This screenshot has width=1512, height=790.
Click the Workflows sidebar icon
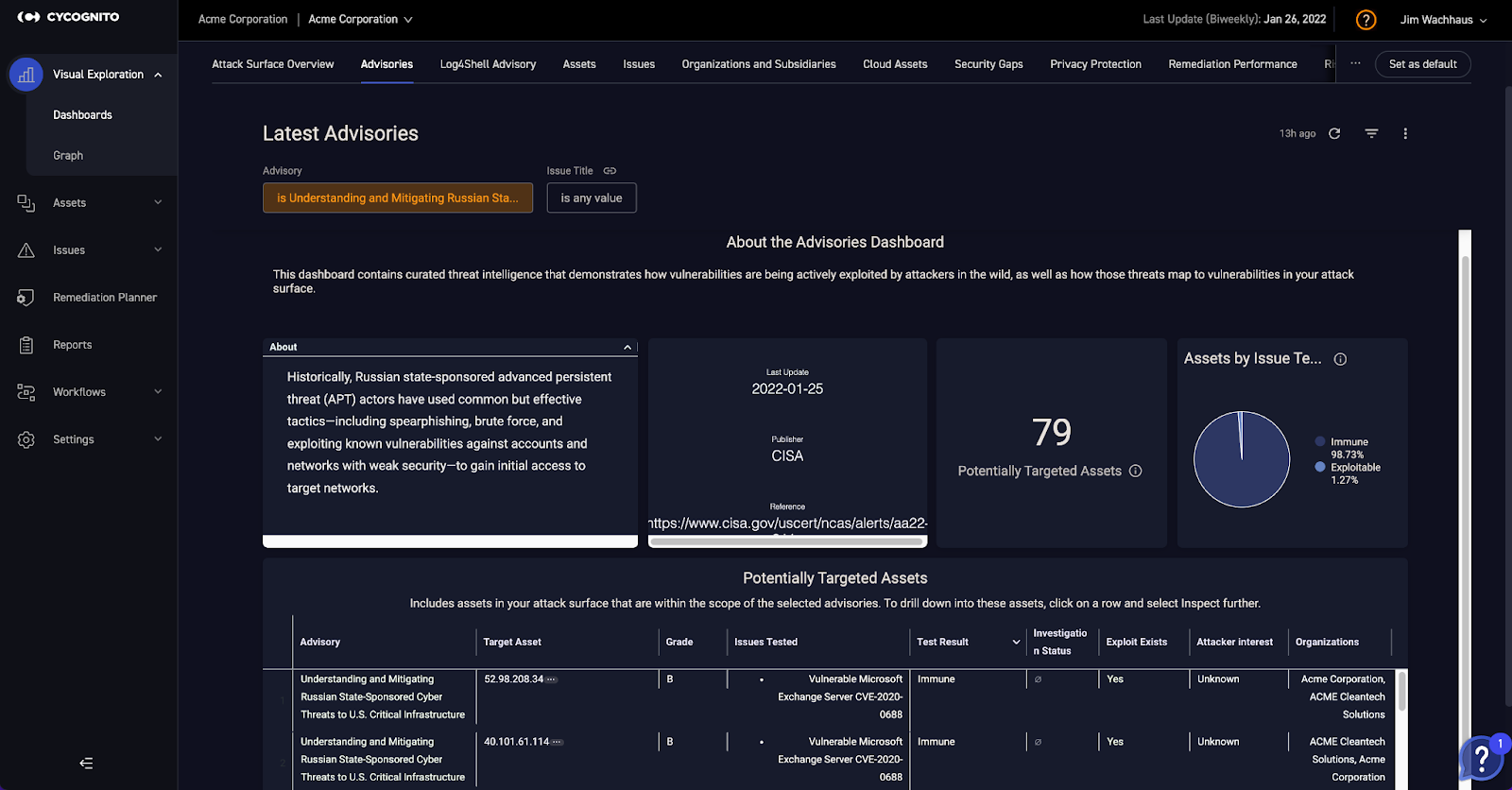[26, 392]
